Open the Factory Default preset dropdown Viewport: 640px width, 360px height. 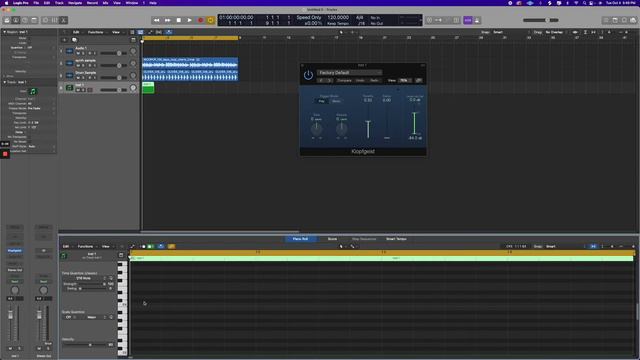tap(349, 73)
